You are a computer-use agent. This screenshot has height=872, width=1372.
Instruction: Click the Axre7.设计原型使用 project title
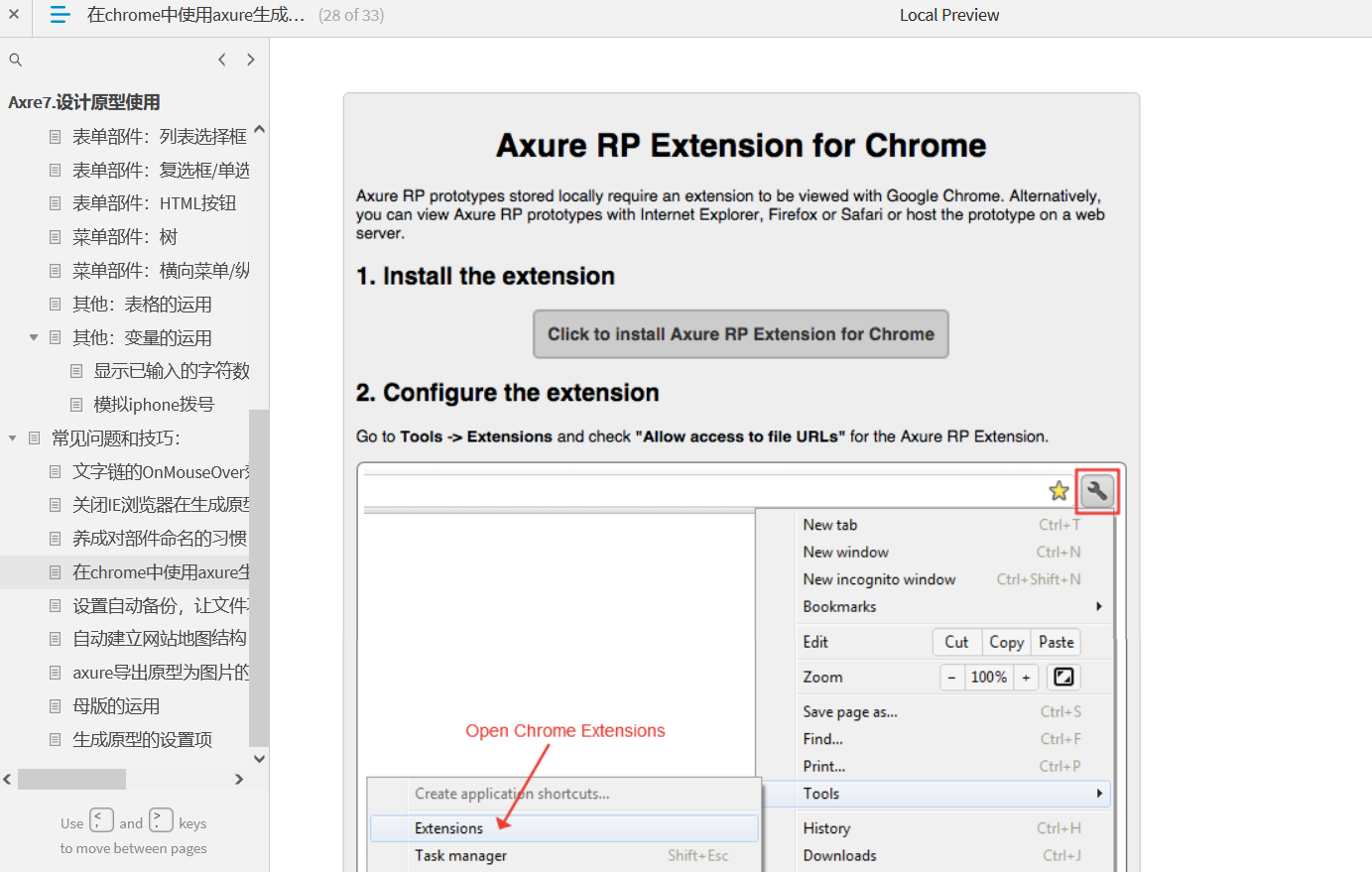point(84,102)
